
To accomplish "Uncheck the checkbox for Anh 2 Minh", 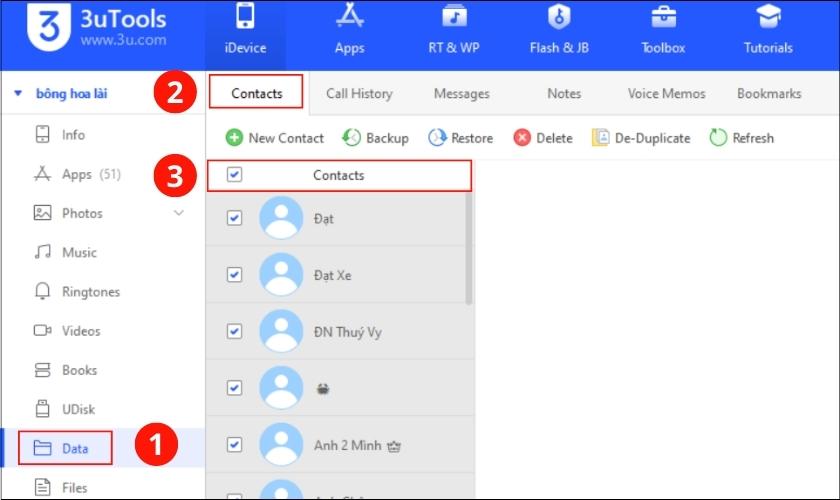I will [x=234, y=444].
